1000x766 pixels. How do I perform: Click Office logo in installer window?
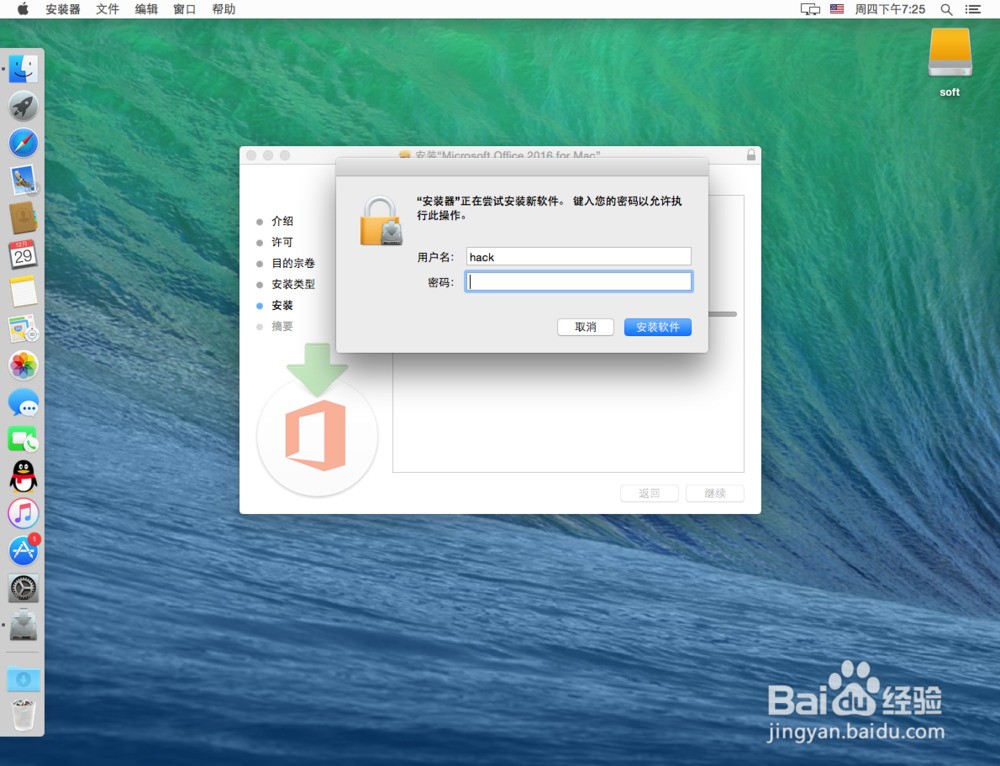(316, 436)
